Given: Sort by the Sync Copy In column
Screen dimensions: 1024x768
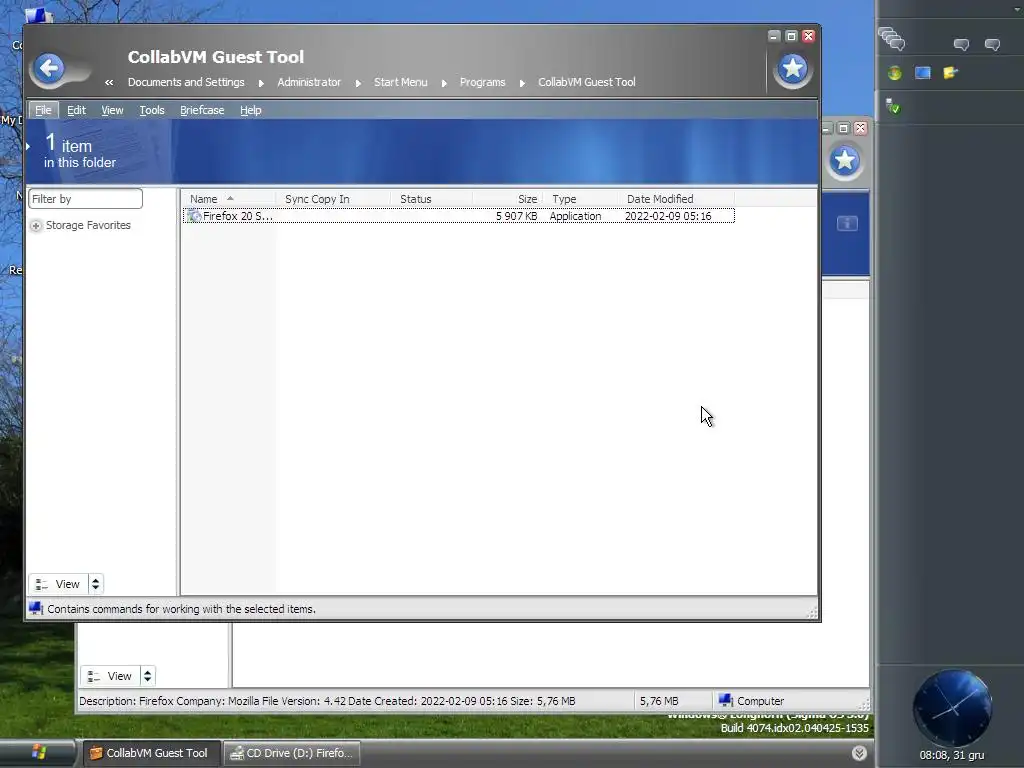Looking at the screenshot, I should (332, 199).
